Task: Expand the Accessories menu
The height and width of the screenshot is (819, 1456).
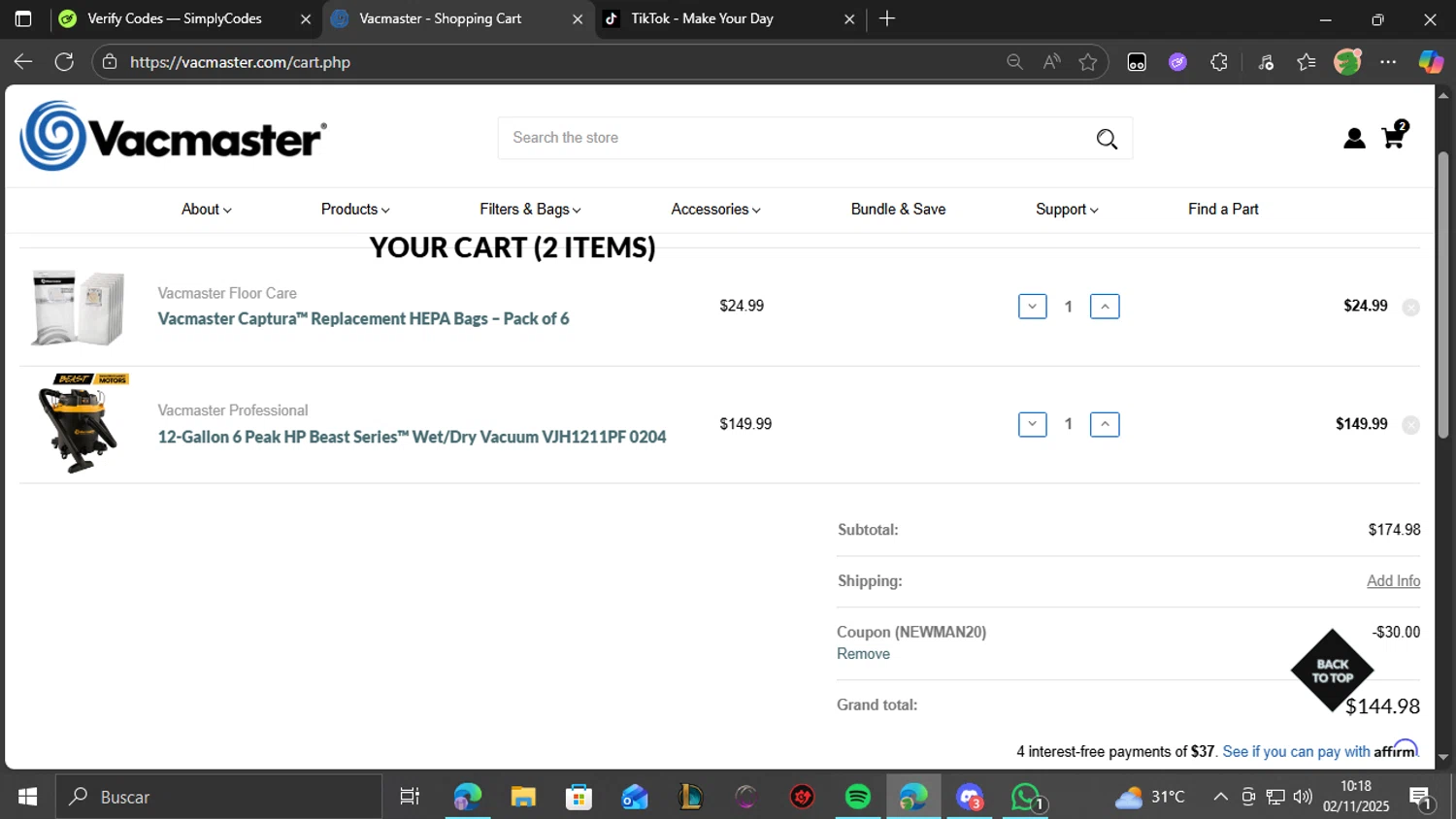Action: pyautogui.click(x=715, y=210)
